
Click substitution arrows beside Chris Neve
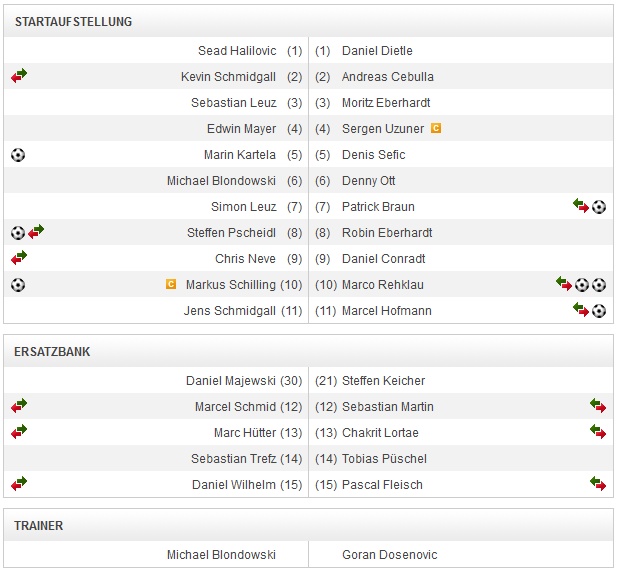pyautogui.click(x=19, y=258)
